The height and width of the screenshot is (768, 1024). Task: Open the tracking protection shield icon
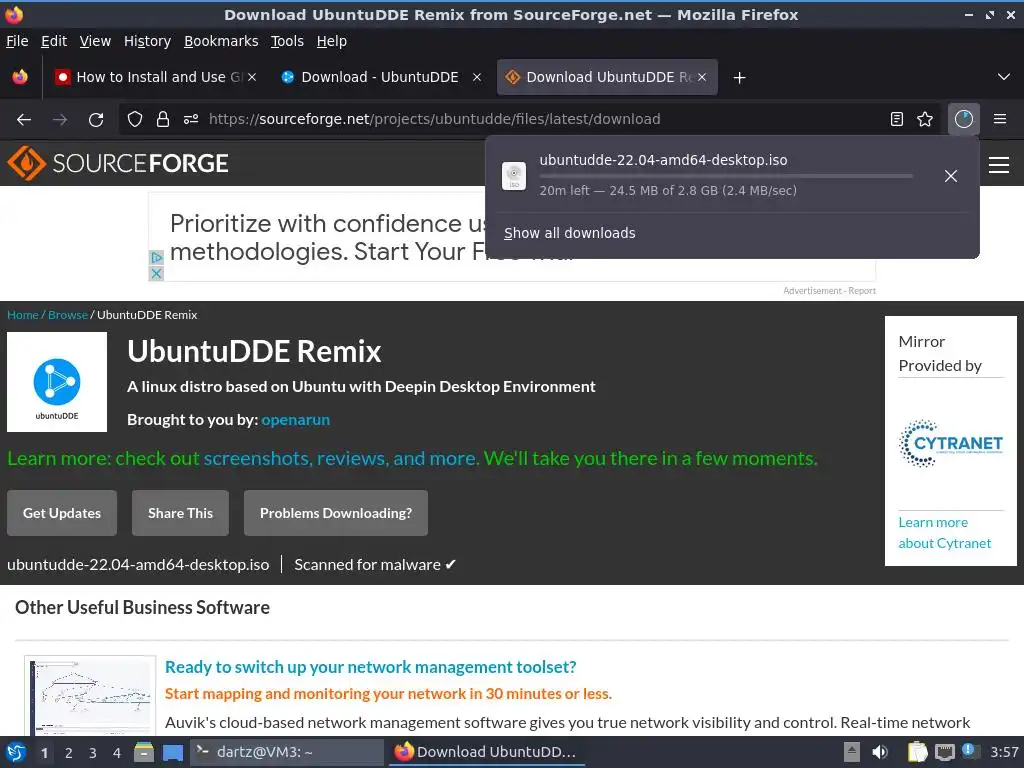(135, 119)
